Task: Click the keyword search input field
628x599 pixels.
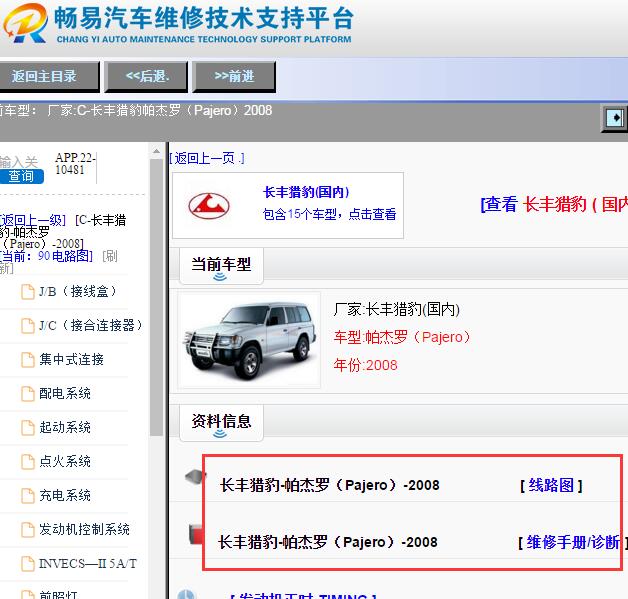Action: (x=19, y=162)
